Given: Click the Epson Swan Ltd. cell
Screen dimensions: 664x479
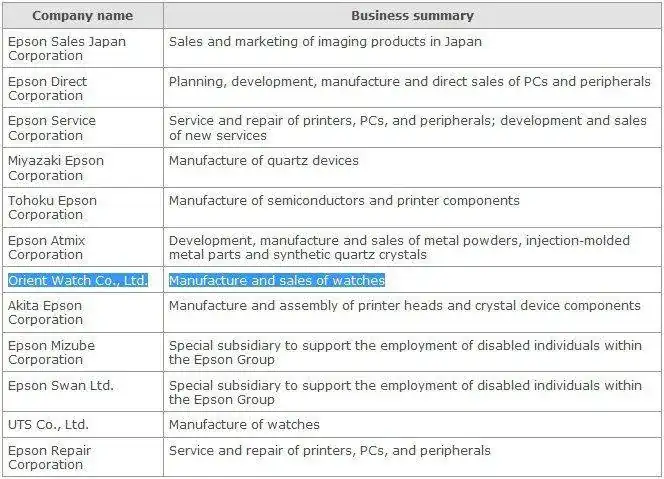Looking at the screenshot, I should [60, 385].
